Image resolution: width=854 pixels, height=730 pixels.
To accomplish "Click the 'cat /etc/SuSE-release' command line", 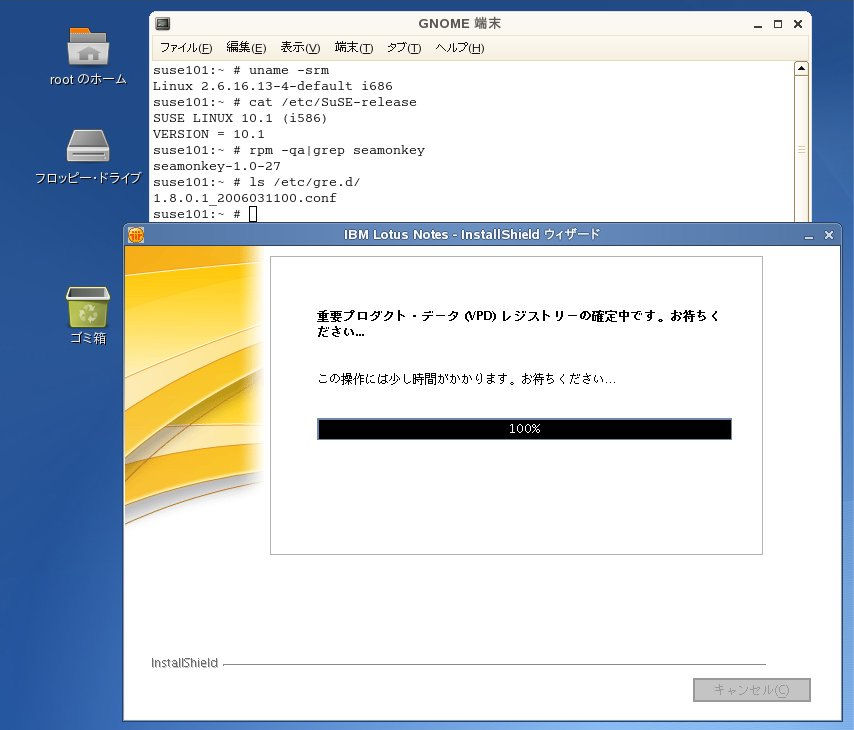I will 284,102.
